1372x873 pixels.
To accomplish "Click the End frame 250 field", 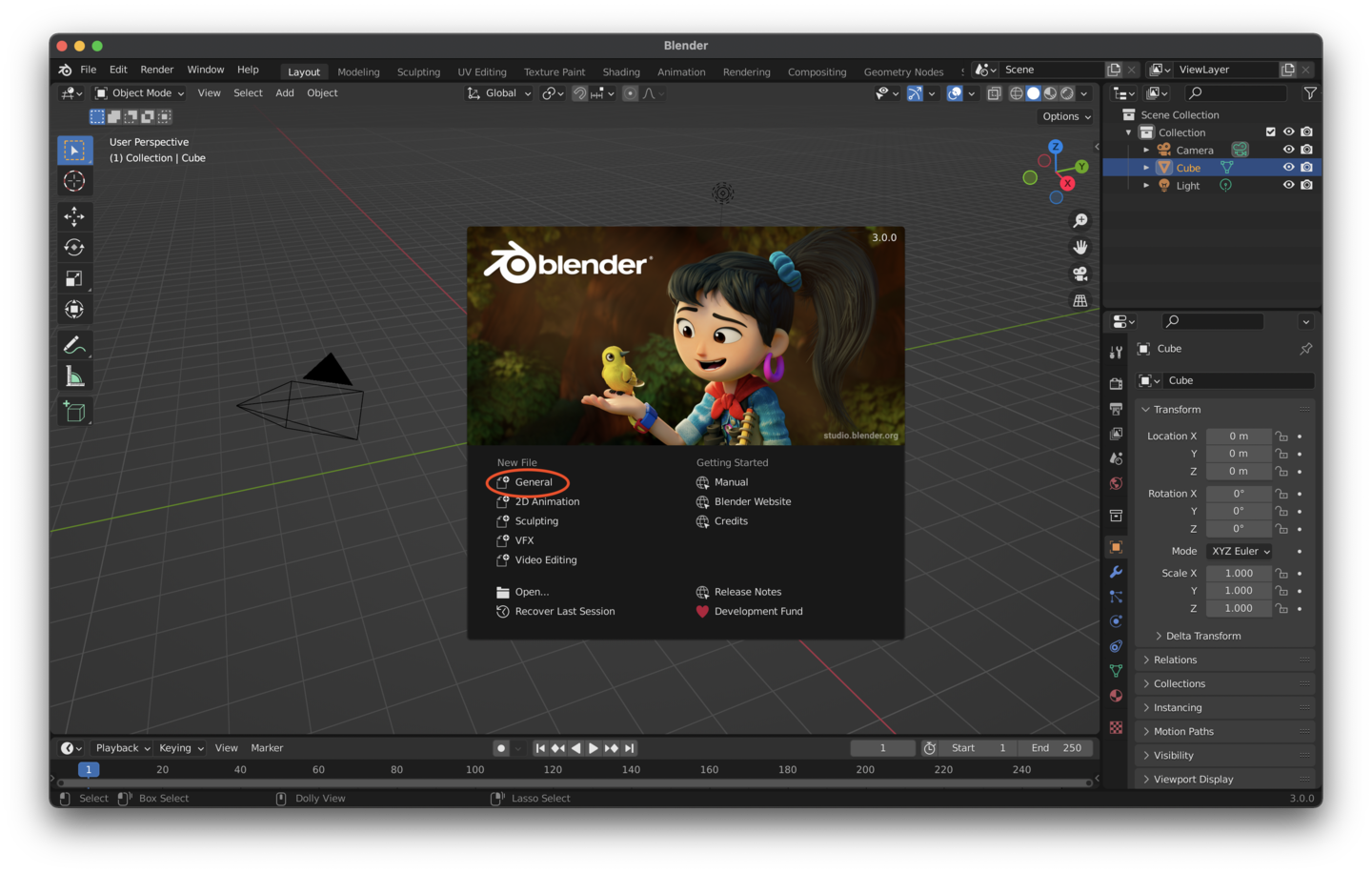I will [1056, 748].
